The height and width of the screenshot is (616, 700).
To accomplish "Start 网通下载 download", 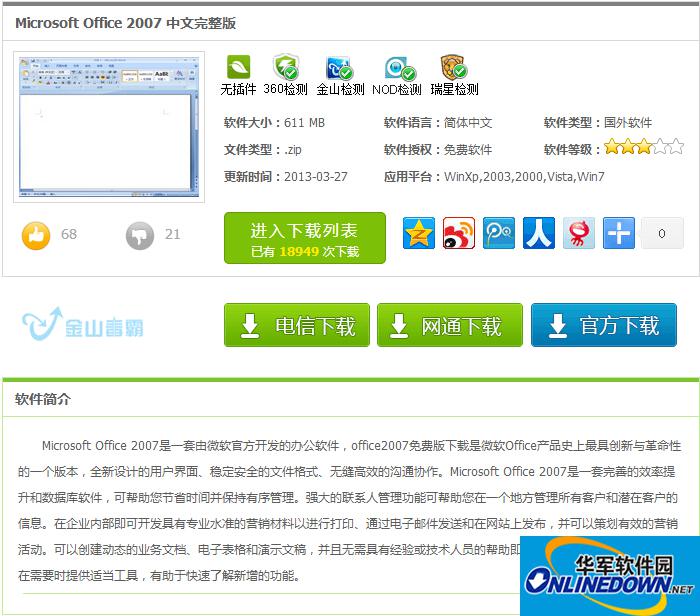I will pos(450,325).
